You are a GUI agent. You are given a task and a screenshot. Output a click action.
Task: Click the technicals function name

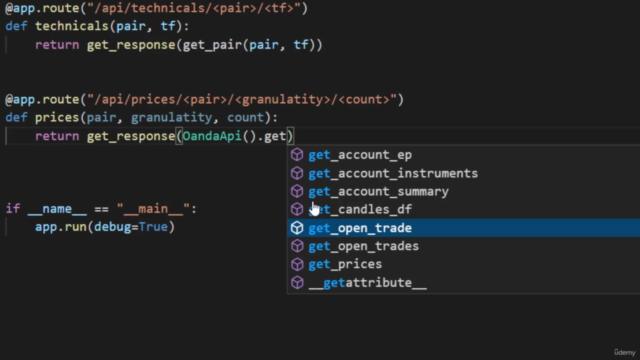pos(71,26)
